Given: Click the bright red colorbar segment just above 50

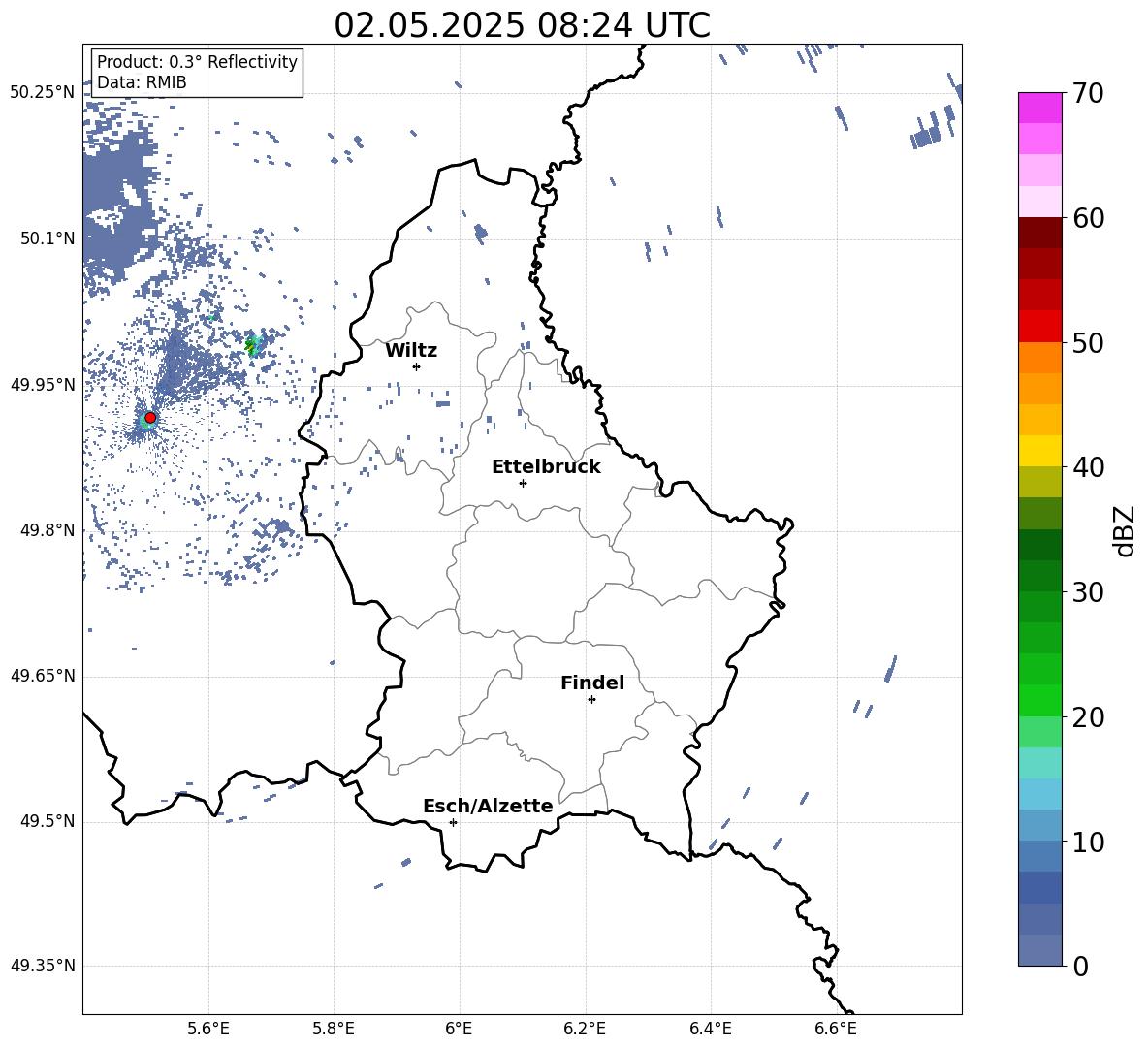Looking at the screenshot, I should 1040,327.
